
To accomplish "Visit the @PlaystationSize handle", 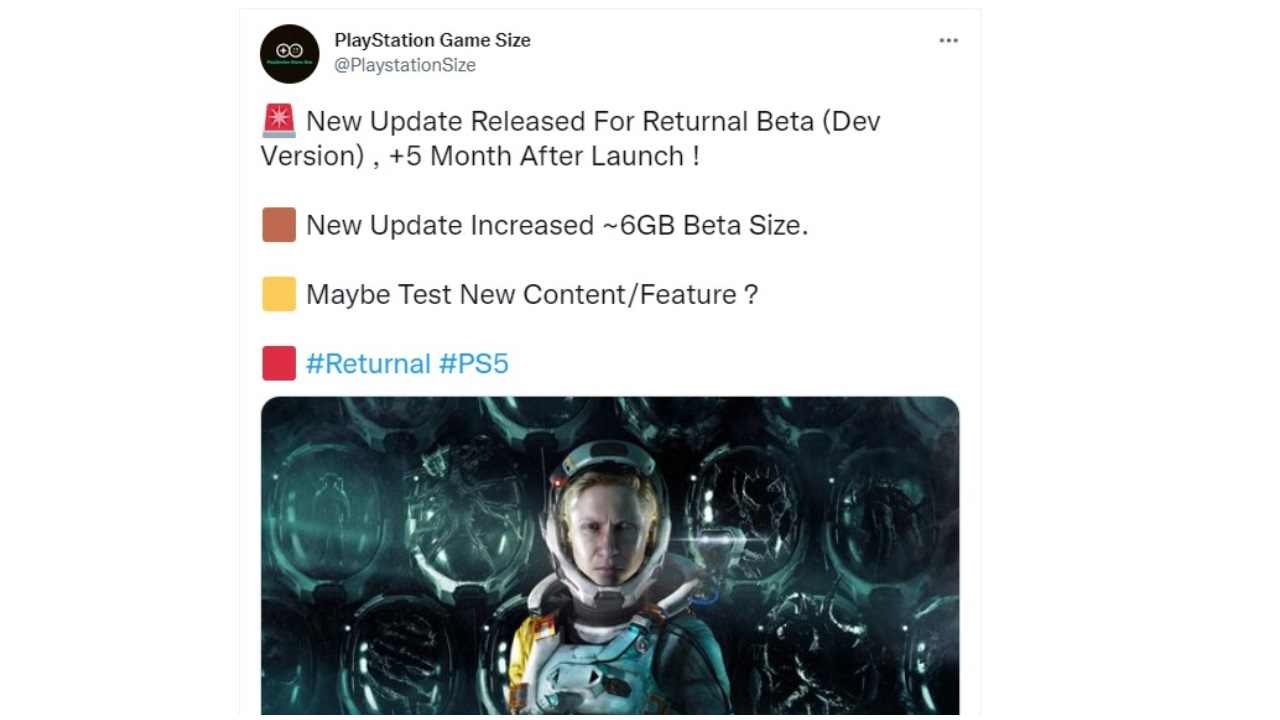I will pyautogui.click(x=405, y=65).
